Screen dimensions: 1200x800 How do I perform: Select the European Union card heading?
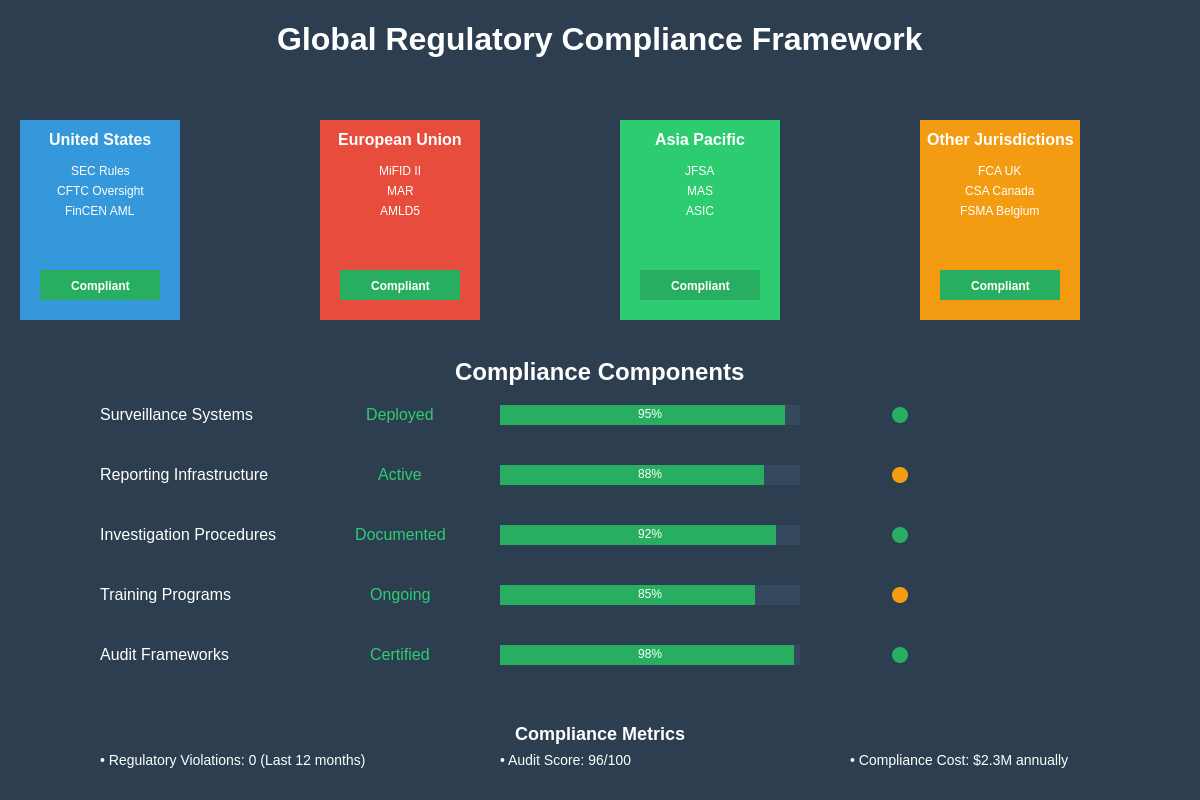pyautogui.click(x=400, y=140)
